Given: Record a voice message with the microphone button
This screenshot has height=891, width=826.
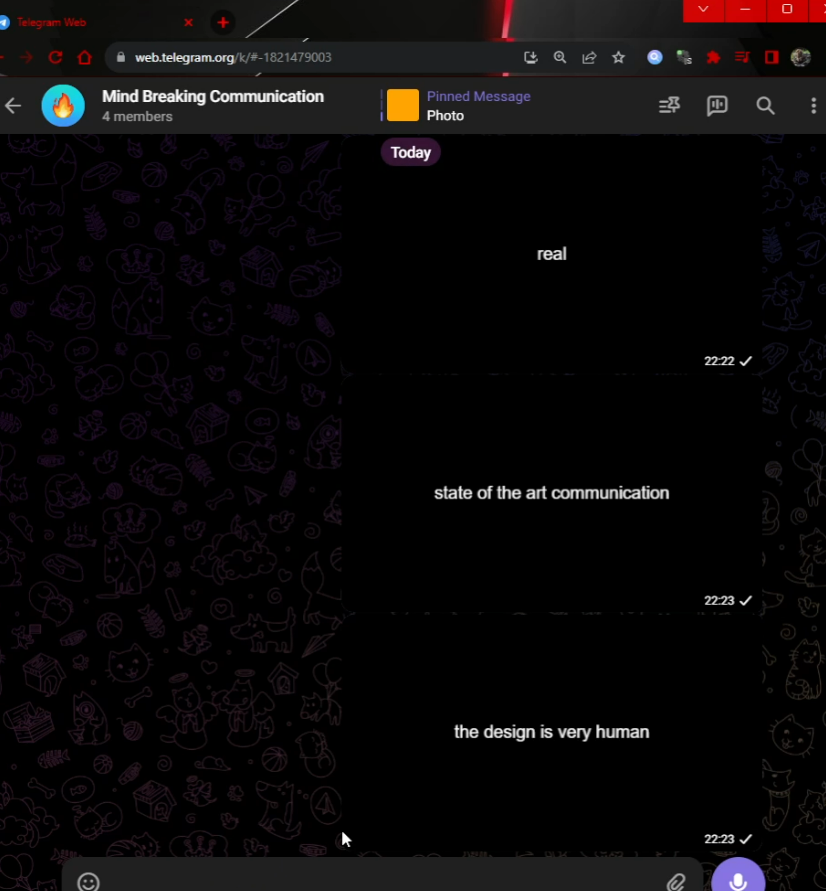Looking at the screenshot, I should (x=738, y=878).
